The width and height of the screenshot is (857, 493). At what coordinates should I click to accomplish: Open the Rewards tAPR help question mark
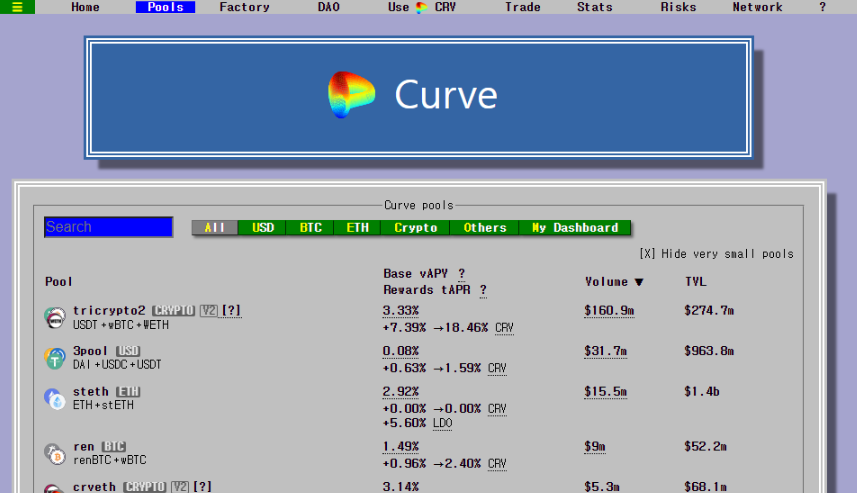[483, 290]
